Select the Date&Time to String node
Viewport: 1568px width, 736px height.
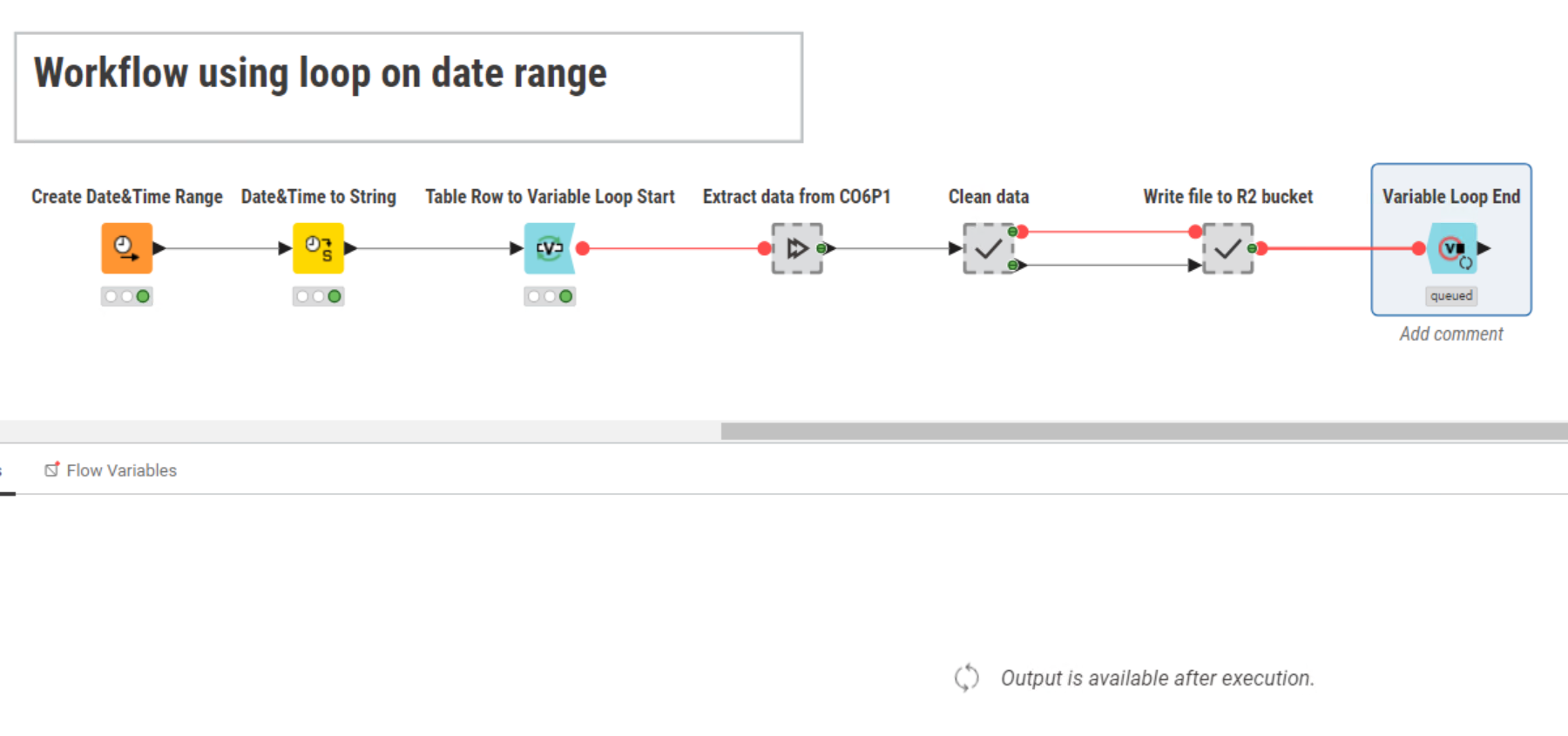click(x=318, y=248)
